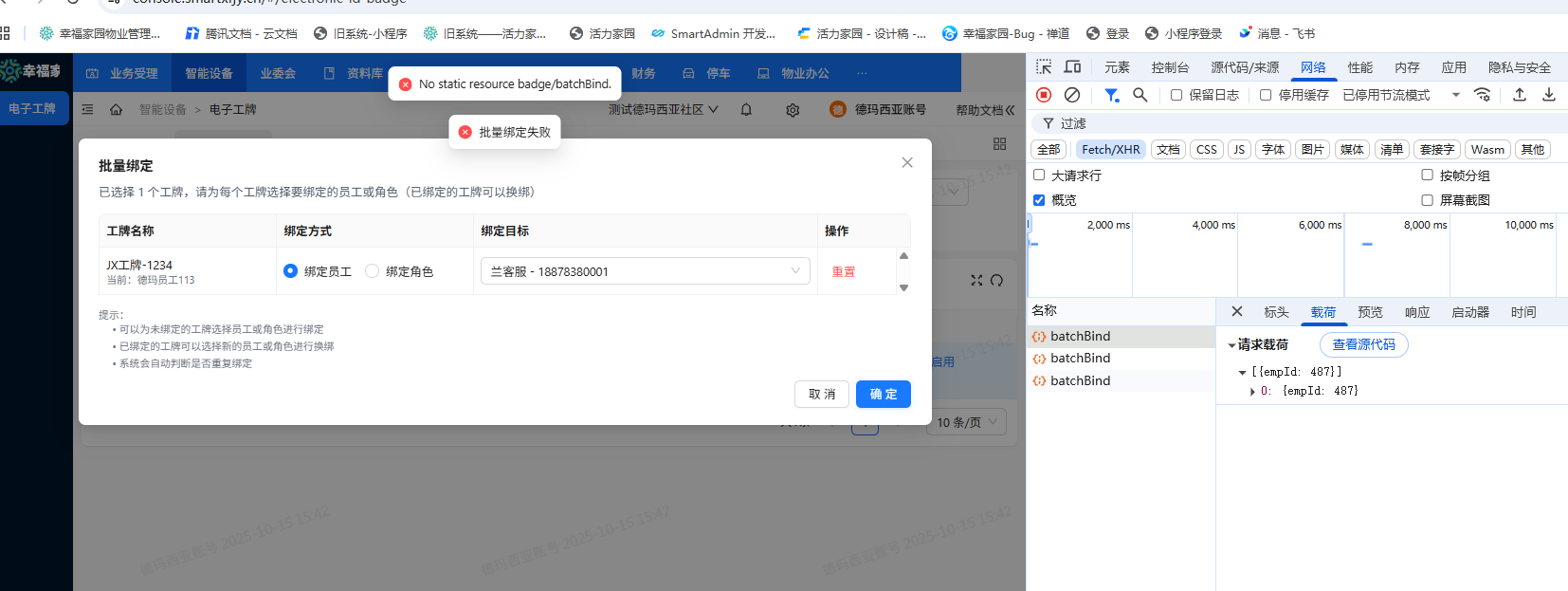Click the 确定 button in the dialog
This screenshot has width=1568, height=591.
pyautogui.click(x=884, y=394)
